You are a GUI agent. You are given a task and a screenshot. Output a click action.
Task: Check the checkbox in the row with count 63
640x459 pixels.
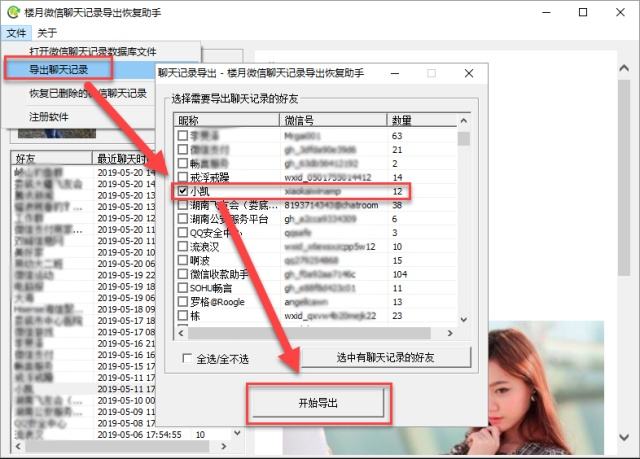point(183,135)
